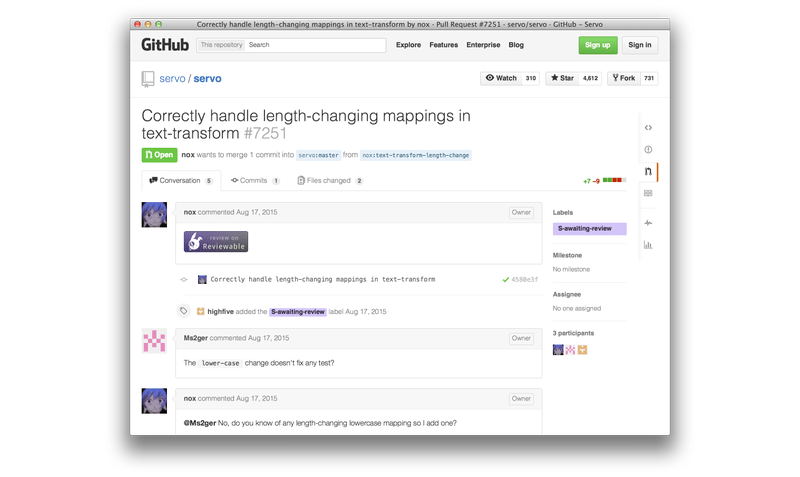Open the Features menu link
The height and width of the screenshot is (477, 800).
click(444, 45)
